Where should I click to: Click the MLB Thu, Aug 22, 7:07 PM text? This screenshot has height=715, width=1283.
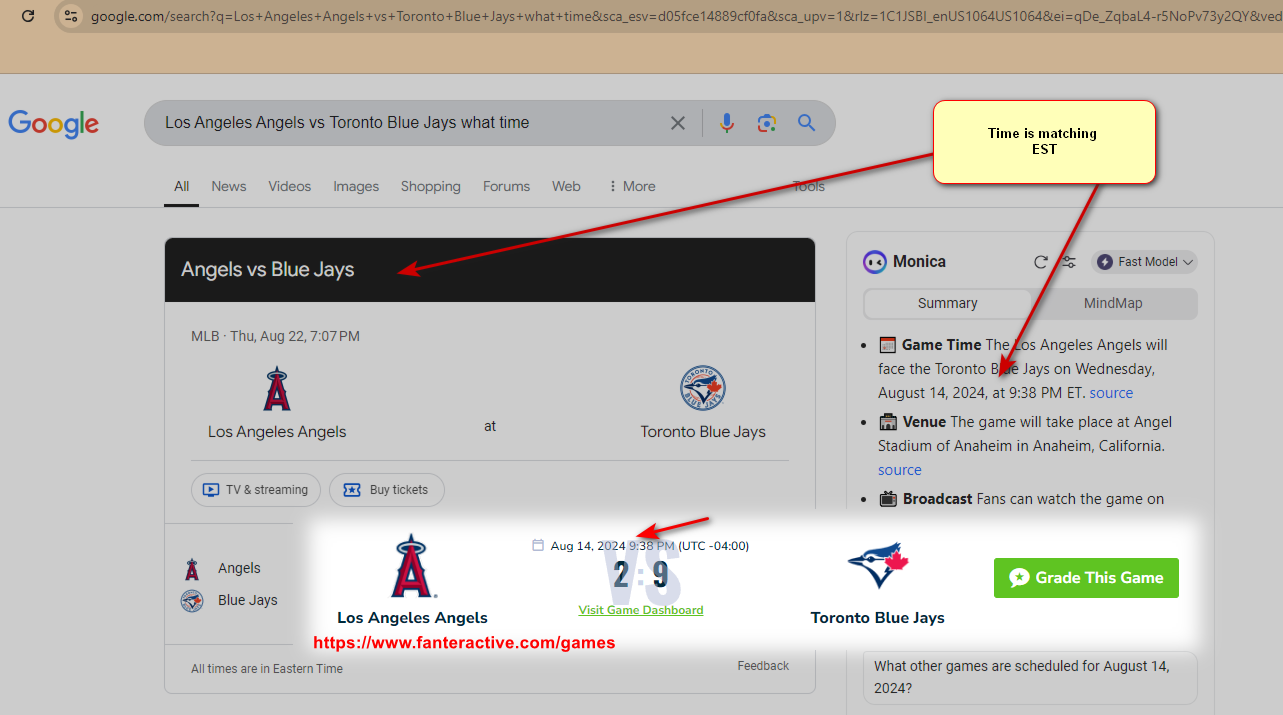coord(275,336)
